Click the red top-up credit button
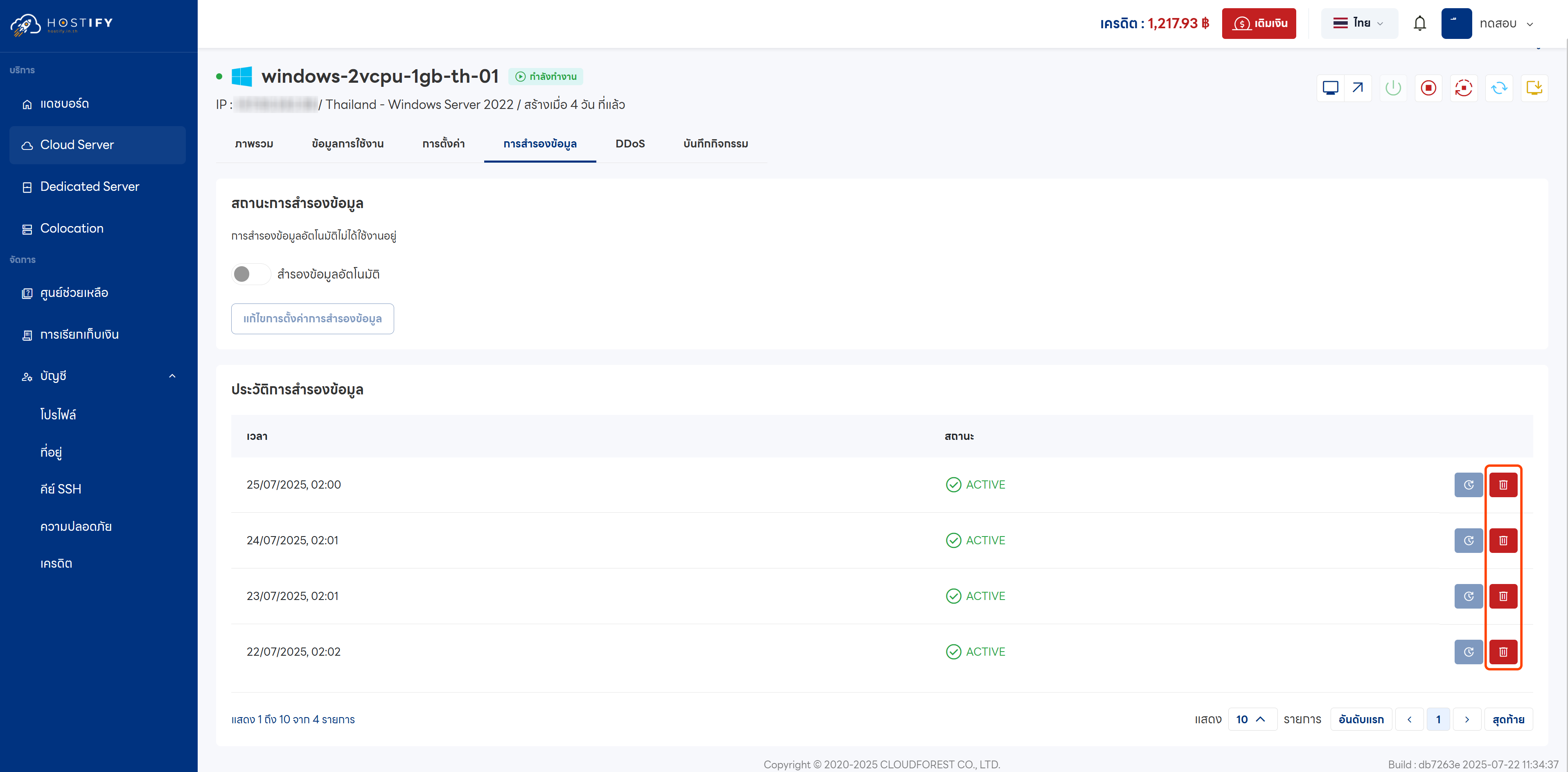1568x772 pixels. [x=1259, y=23]
